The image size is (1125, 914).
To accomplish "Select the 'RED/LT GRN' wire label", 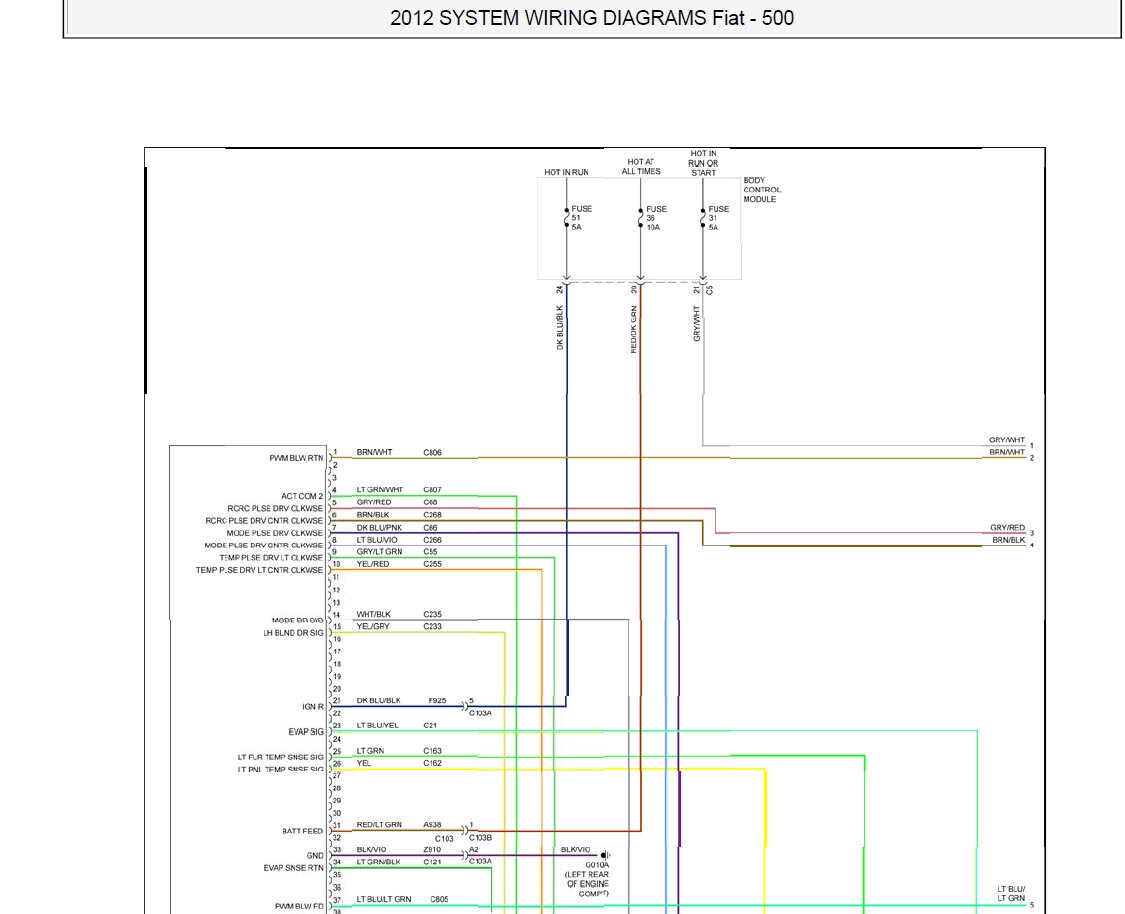I will [379, 824].
